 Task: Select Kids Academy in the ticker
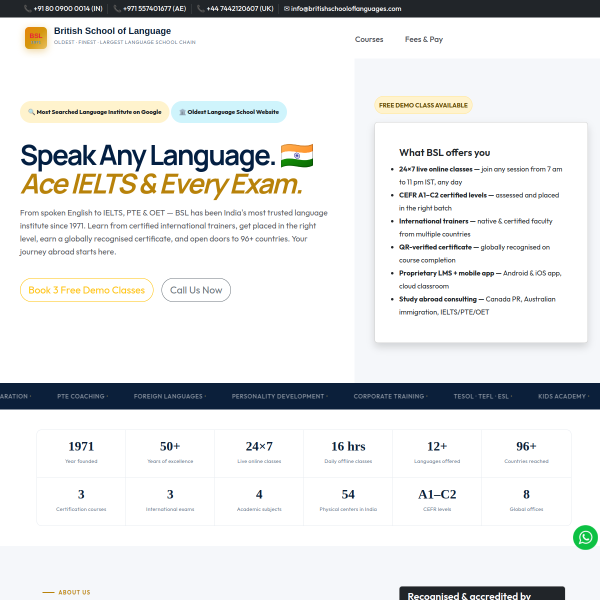click(x=562, y=396)
